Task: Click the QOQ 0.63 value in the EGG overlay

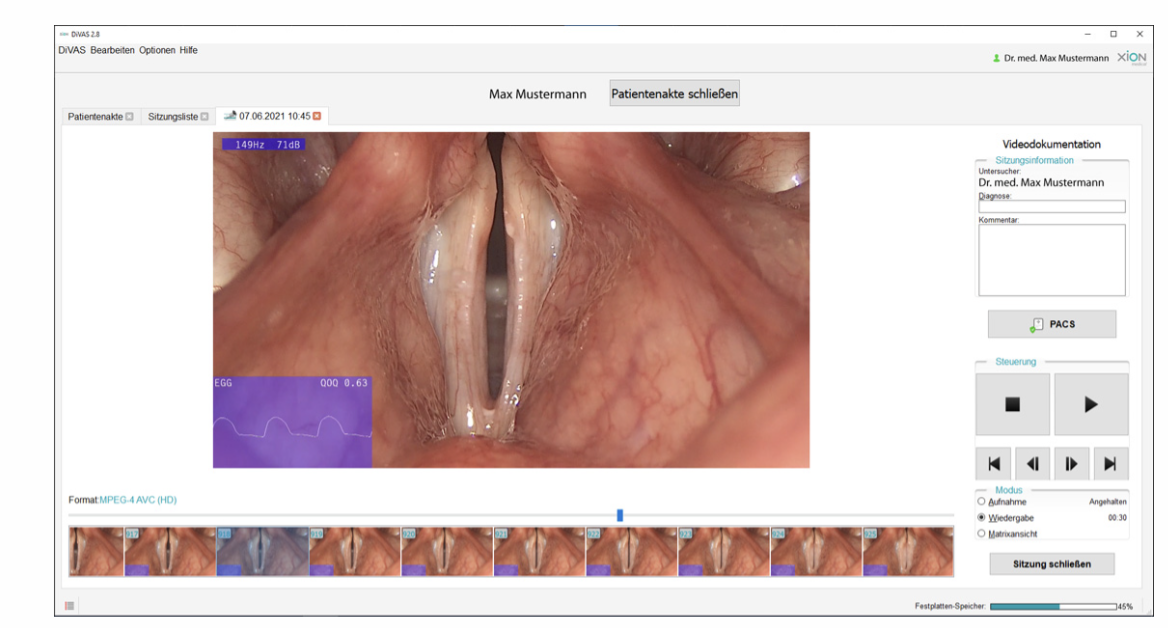Action: pos(343,383)
